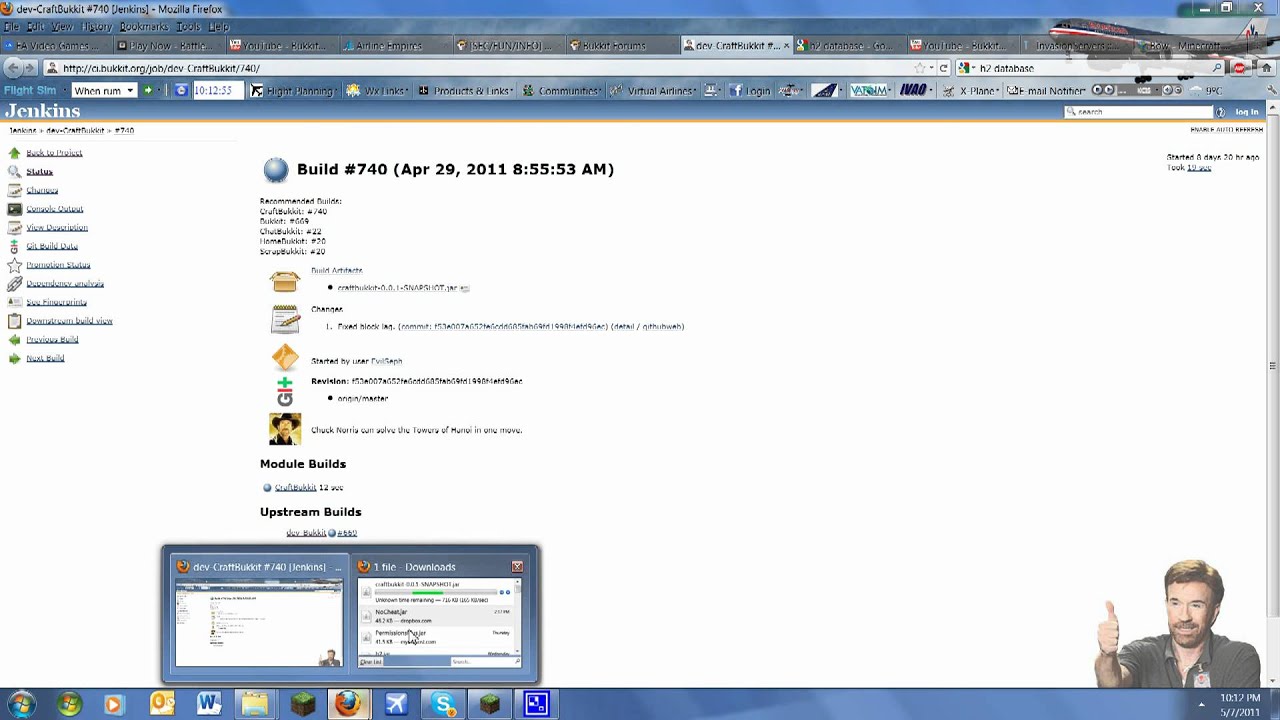Switch to the Play Now - Battle tab
The width and height of the screenshot is (1280, 720).
coord(170,46)
